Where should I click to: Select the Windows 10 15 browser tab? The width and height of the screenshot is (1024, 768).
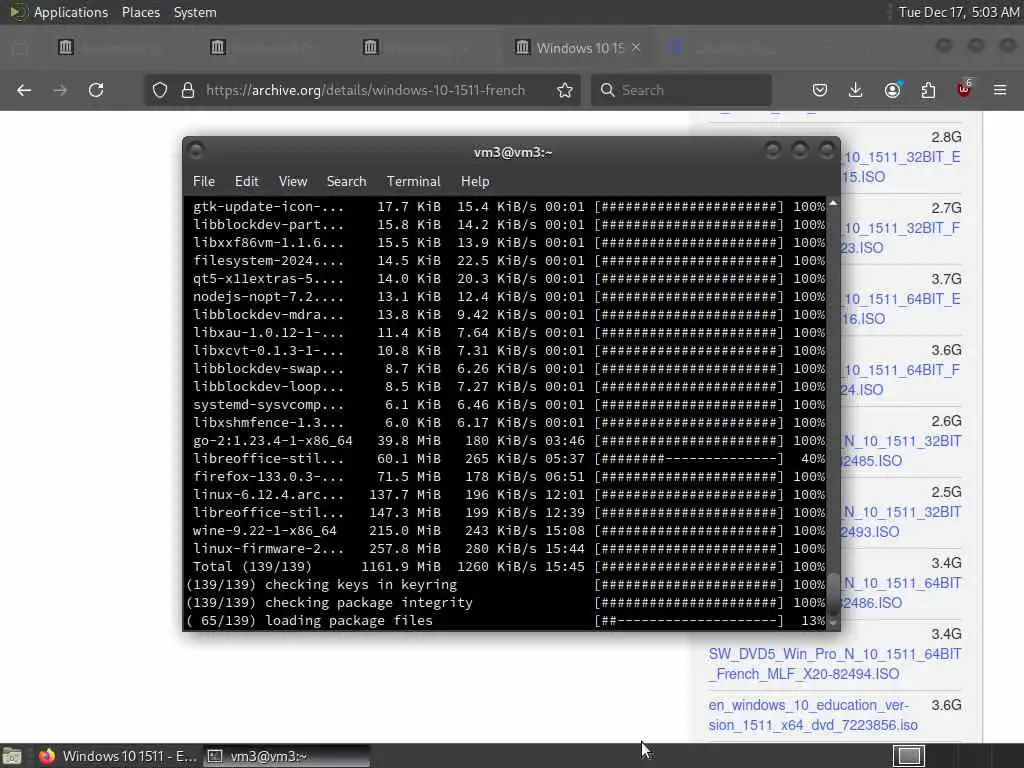point(578,48)
